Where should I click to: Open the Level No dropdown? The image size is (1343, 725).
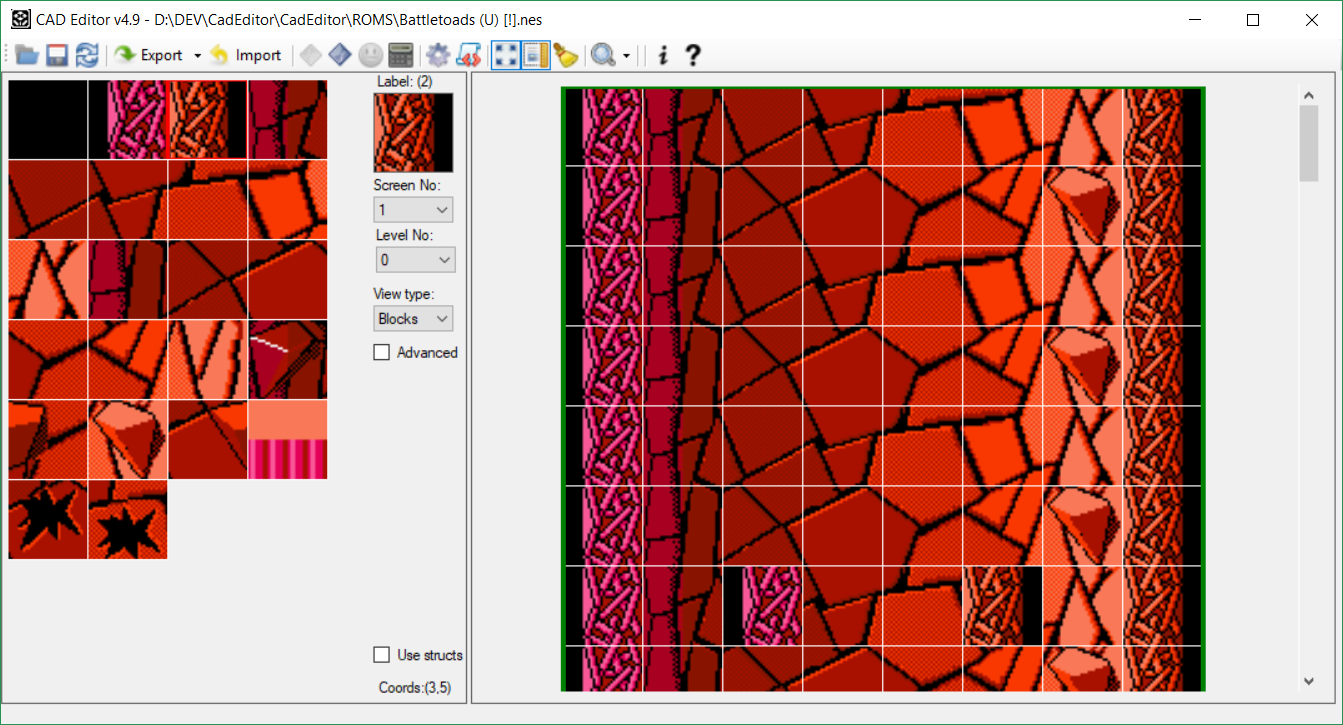[x=415, y=260]
